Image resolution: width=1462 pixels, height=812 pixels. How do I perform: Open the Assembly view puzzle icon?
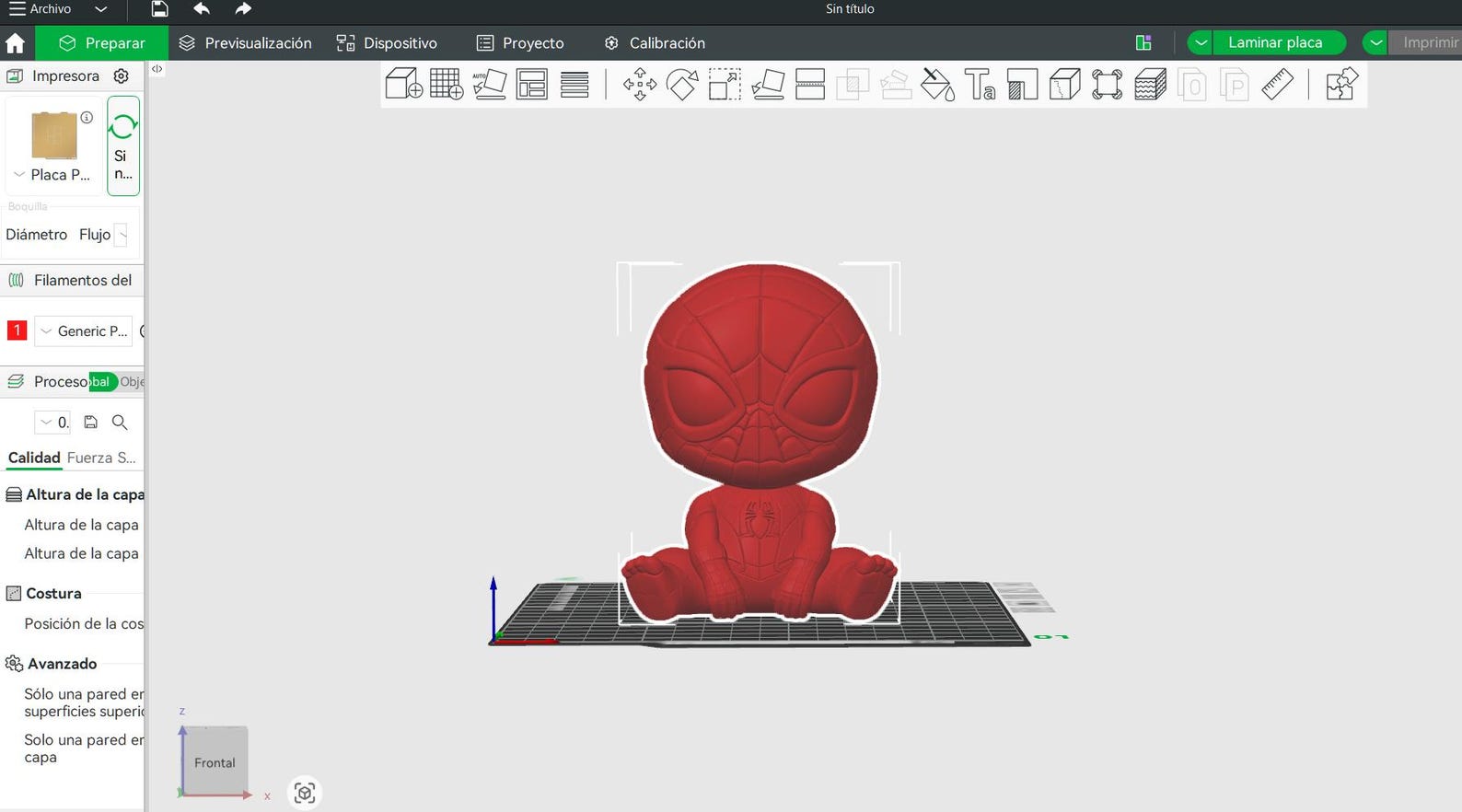(1341, 85)
